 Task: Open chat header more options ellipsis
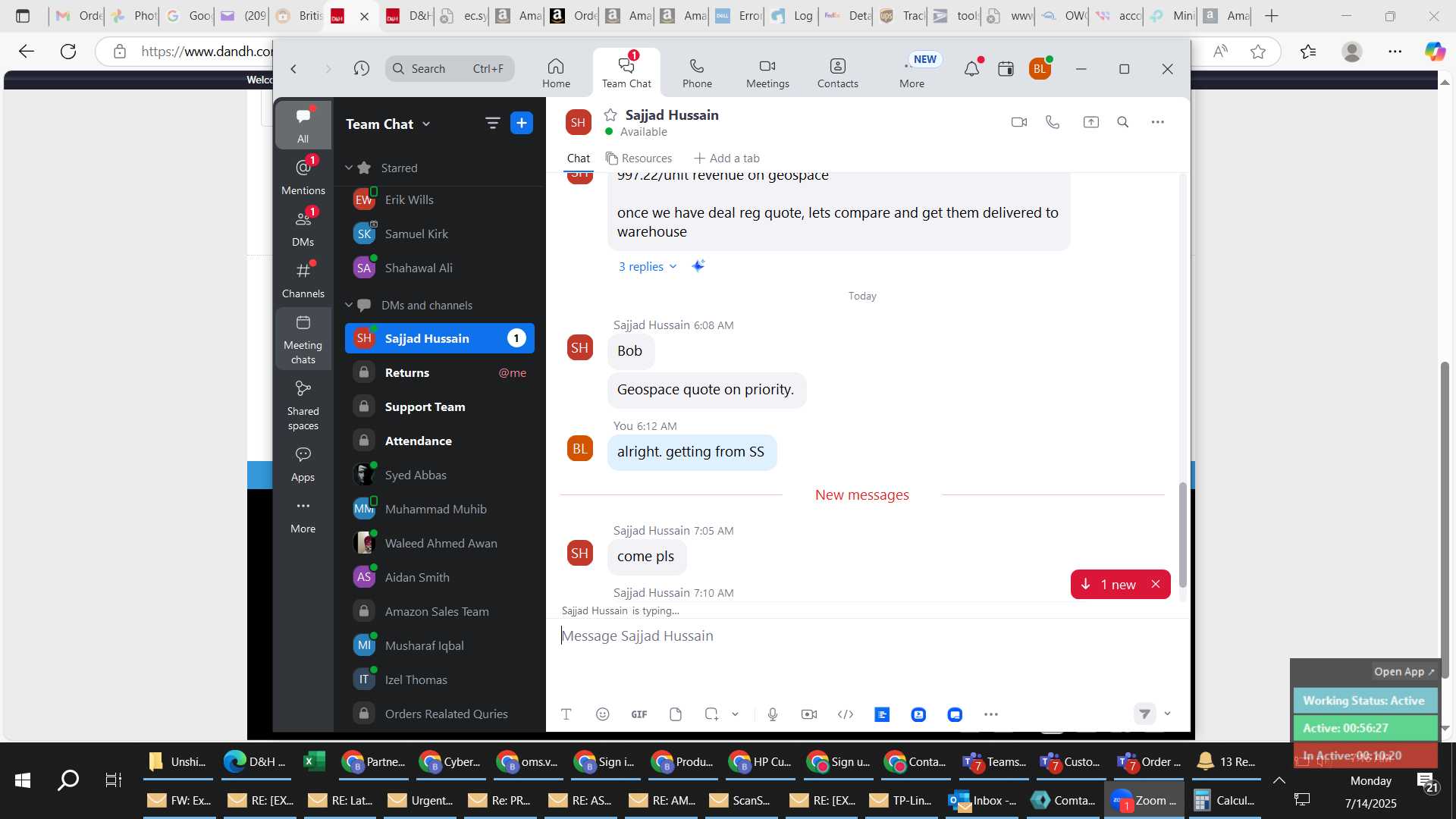[x=1157, y=122]
